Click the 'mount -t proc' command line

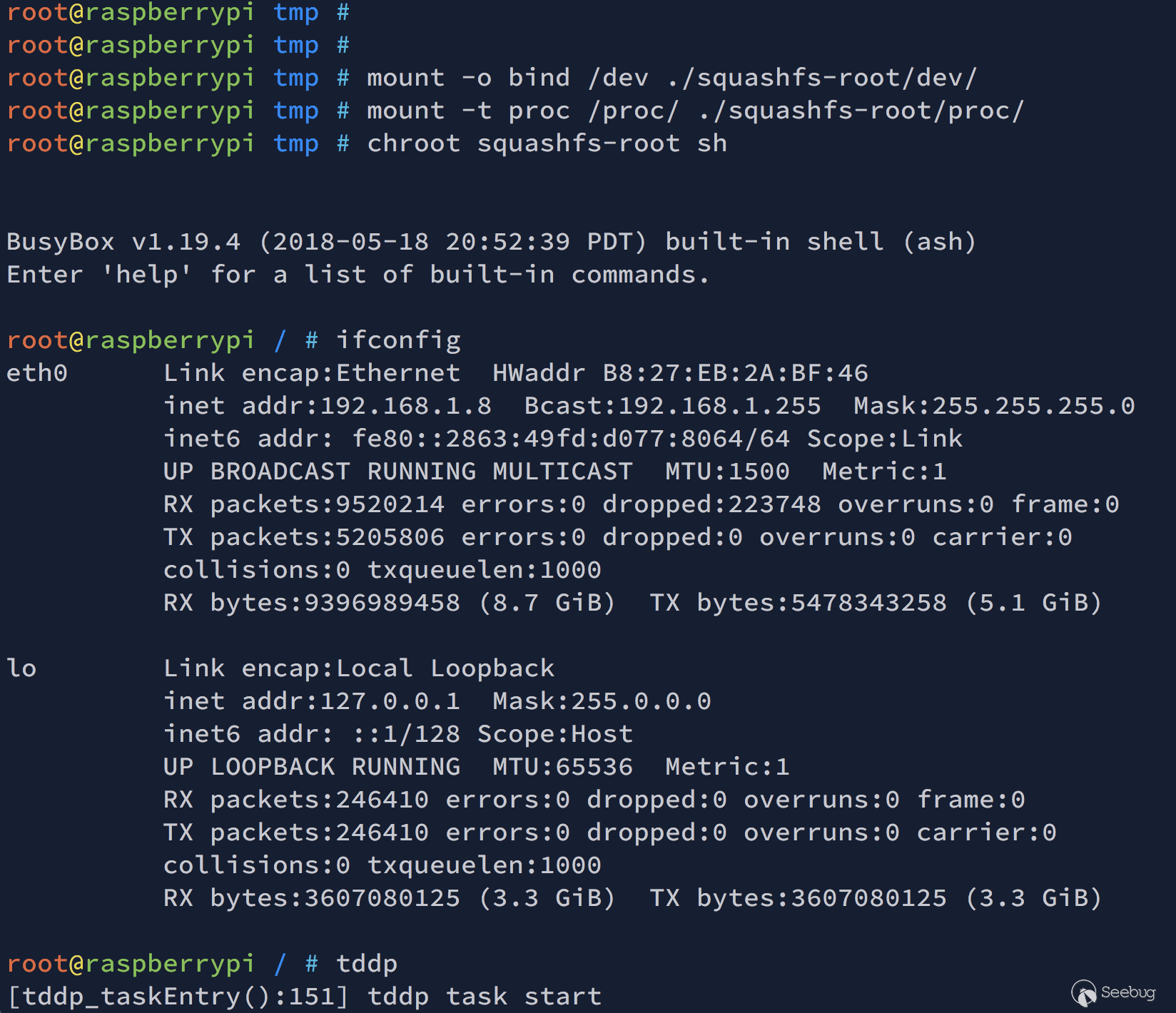pos(696,111)
